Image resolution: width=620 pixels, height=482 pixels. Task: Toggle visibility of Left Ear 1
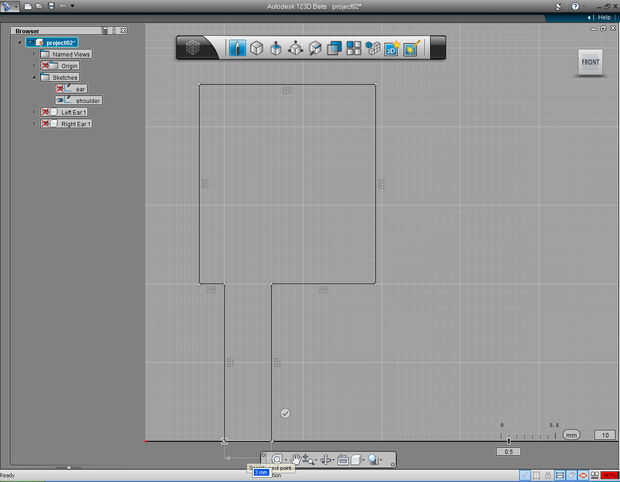click(45, 112)
